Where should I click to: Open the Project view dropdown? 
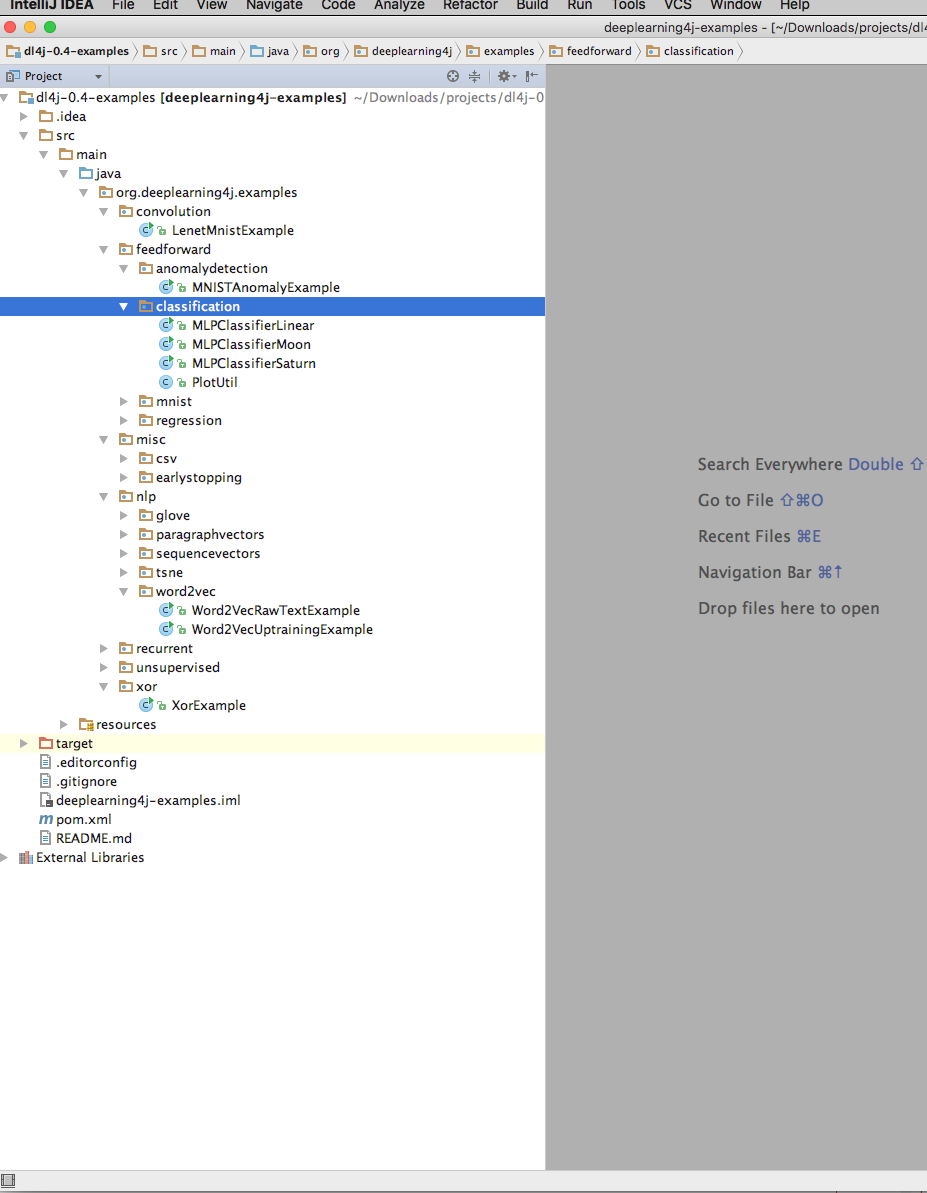[x=98, y=76]
